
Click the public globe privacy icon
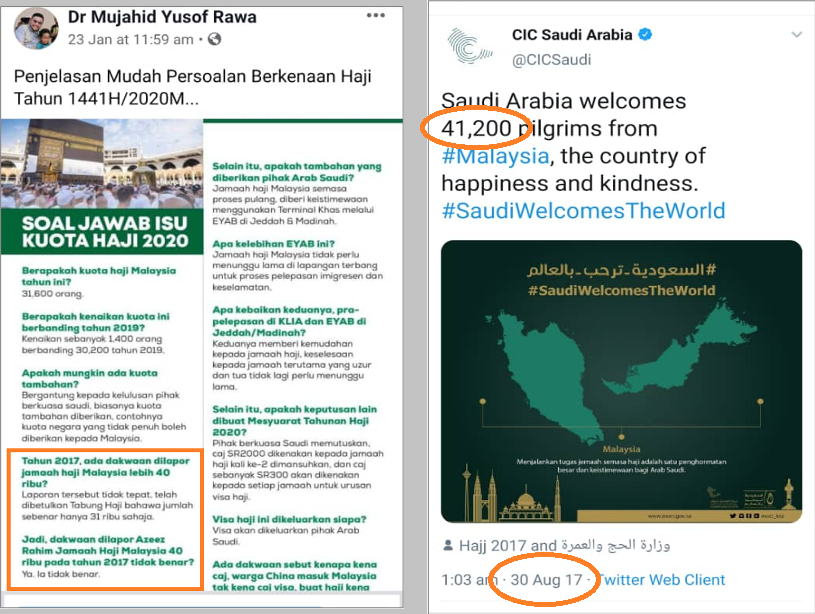214,39
